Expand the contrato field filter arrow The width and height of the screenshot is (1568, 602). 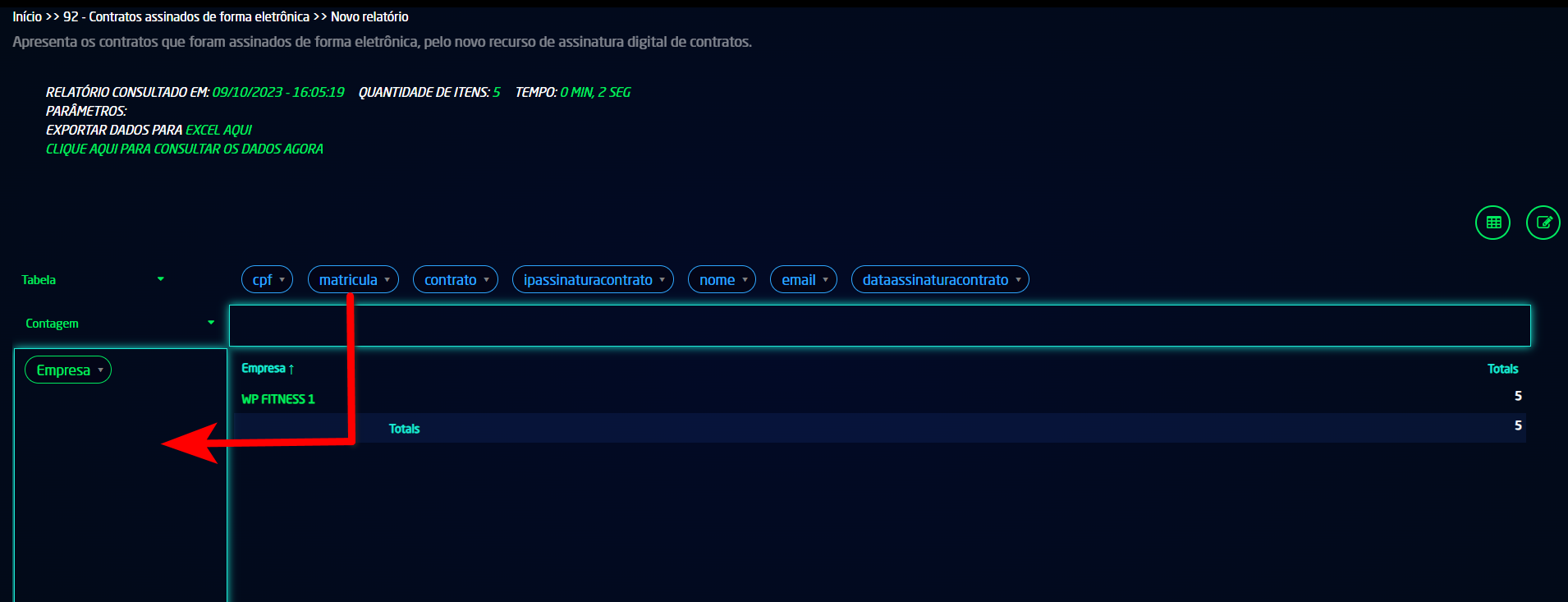tap(487, 280)
